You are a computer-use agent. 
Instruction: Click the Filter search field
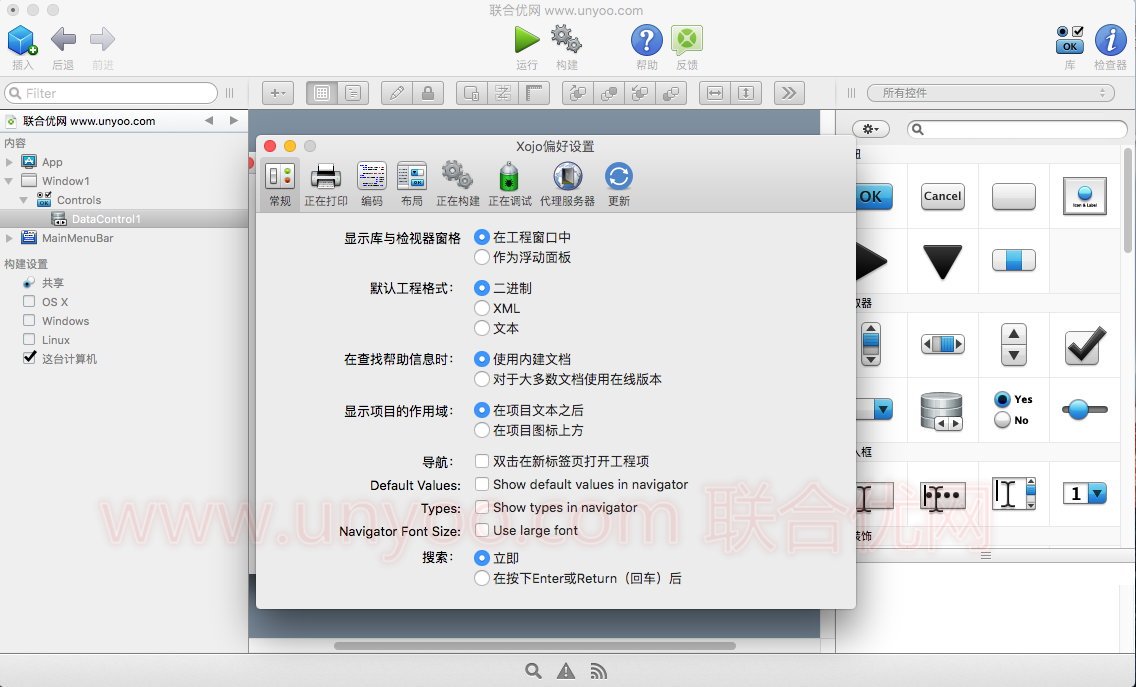pos(111,93)
